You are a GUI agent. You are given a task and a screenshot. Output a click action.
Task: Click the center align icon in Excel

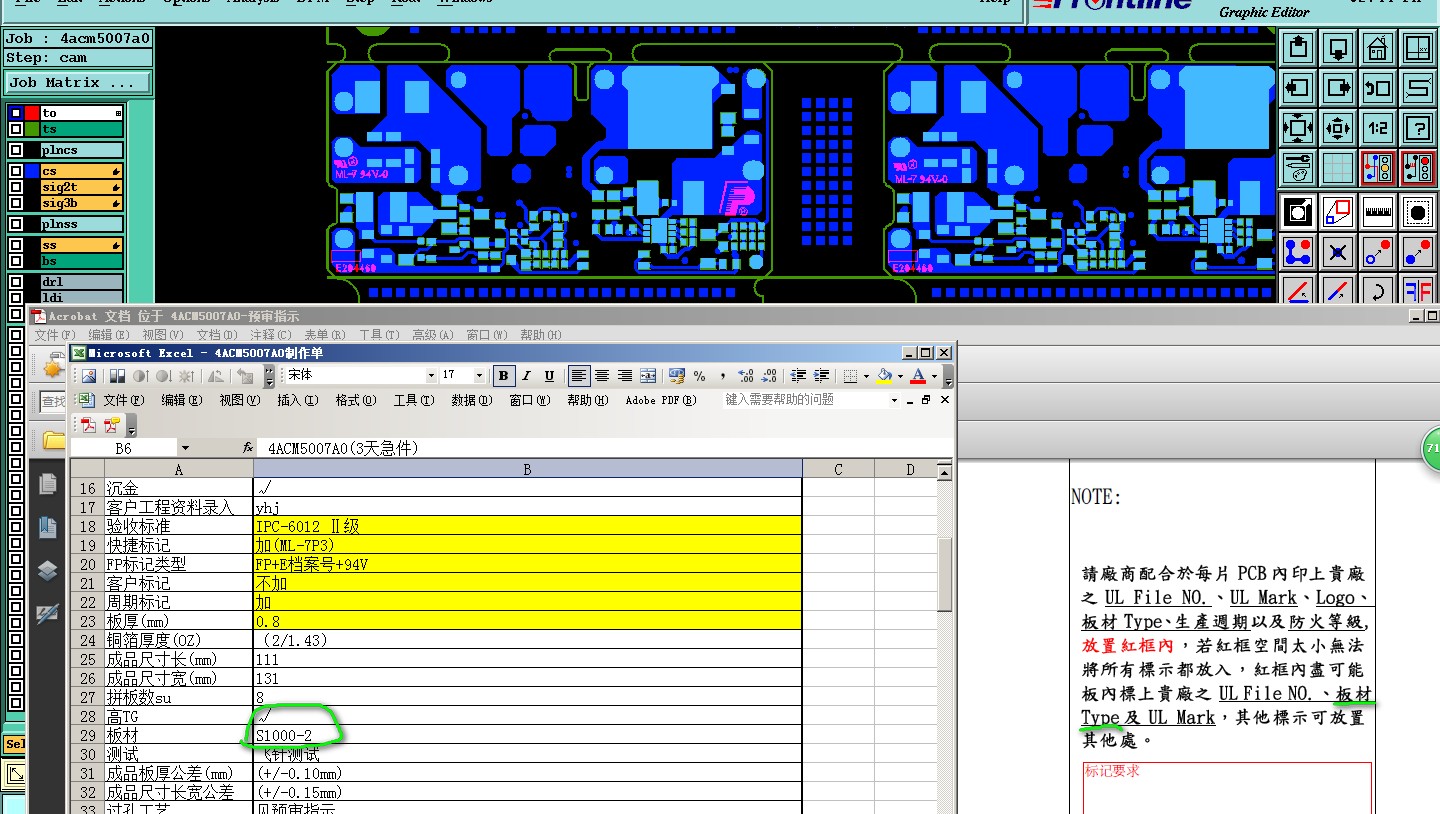tap(602, 376)
